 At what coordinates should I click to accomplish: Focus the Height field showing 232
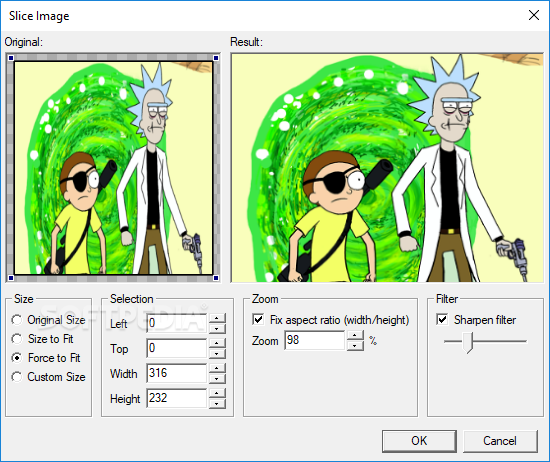coord(176,398)
